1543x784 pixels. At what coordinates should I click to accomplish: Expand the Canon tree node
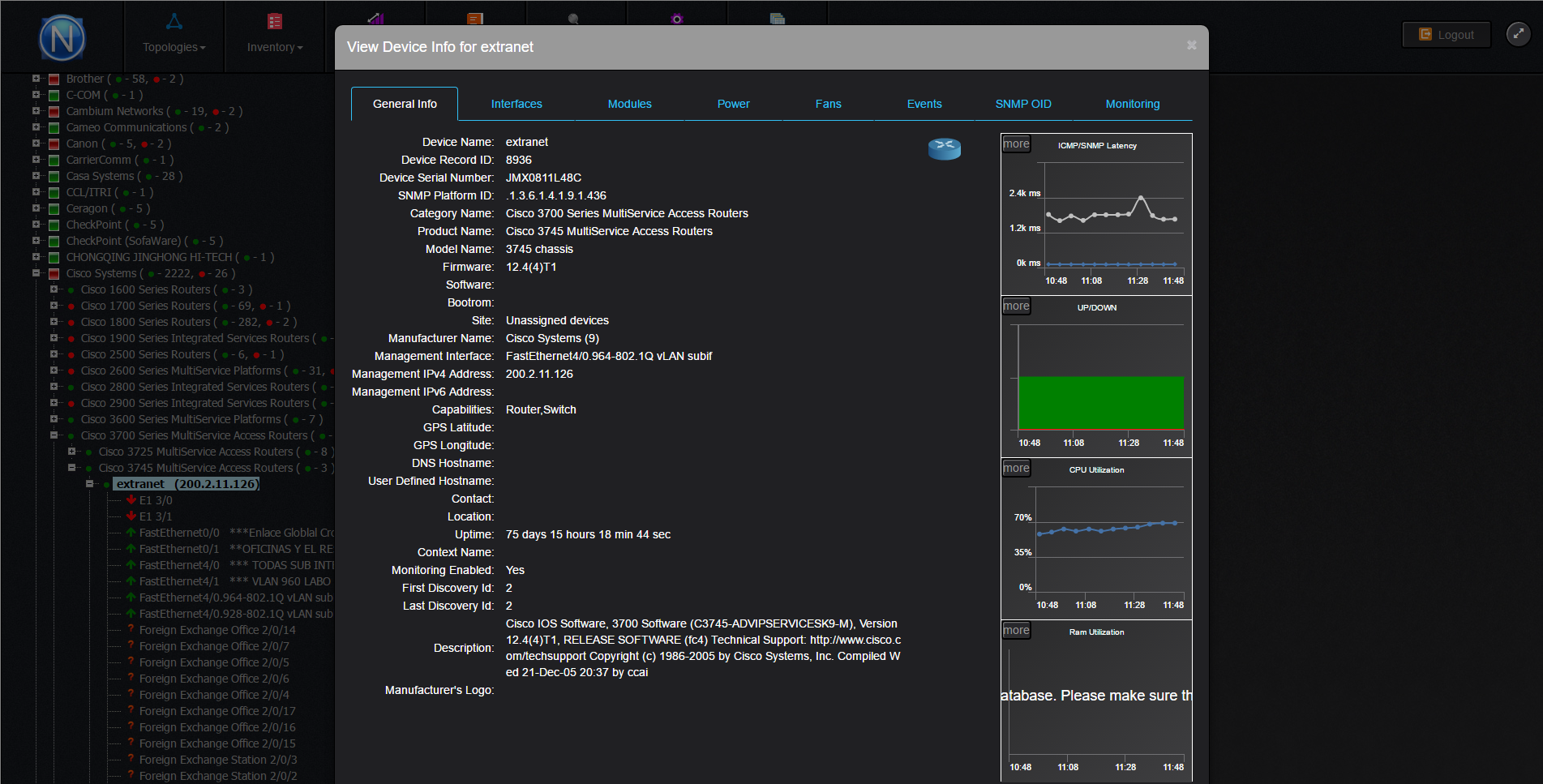pyautogui.click(x=36, y=144)
